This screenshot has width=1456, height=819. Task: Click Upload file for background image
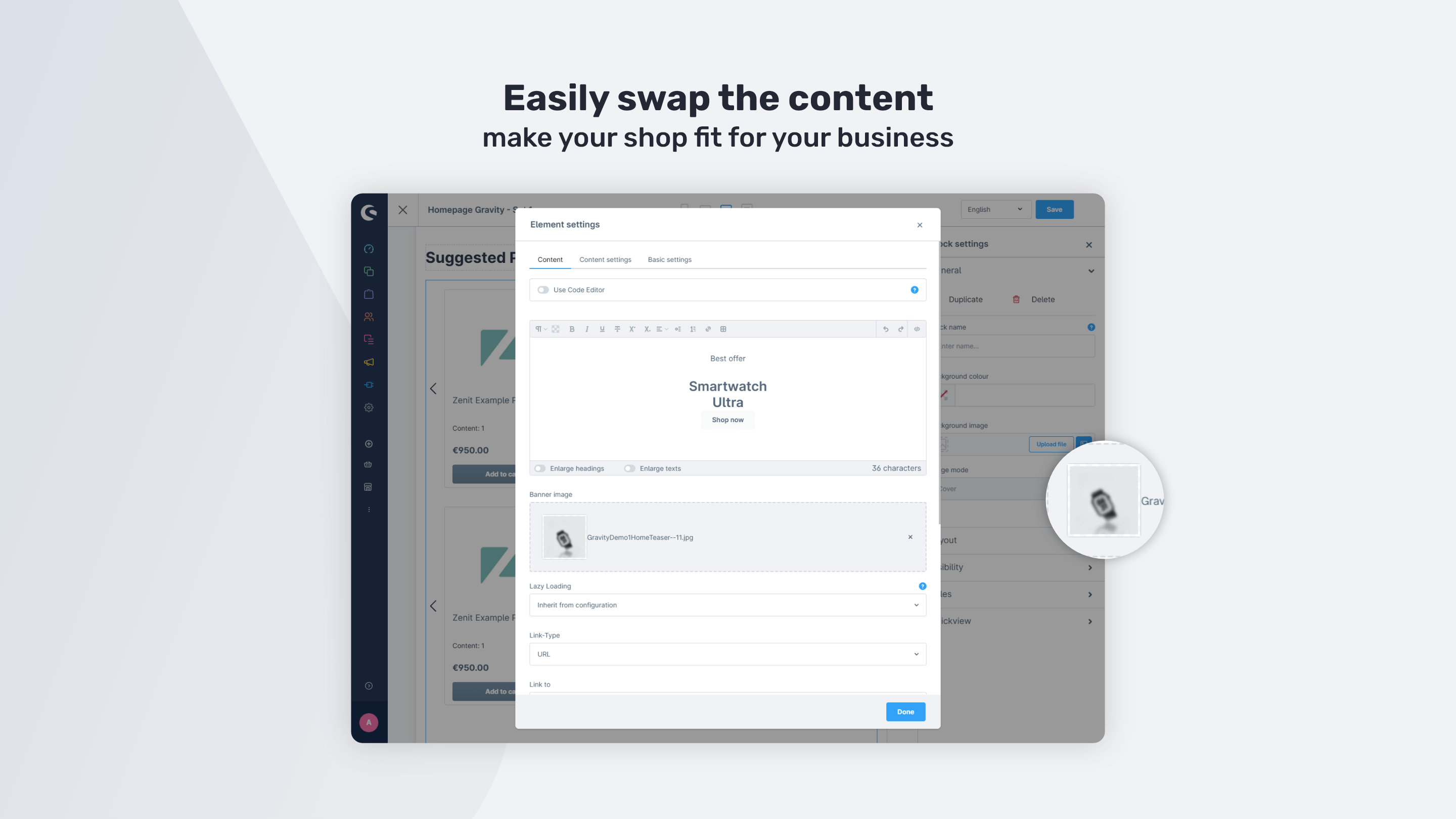click(x=1051, y=443)
